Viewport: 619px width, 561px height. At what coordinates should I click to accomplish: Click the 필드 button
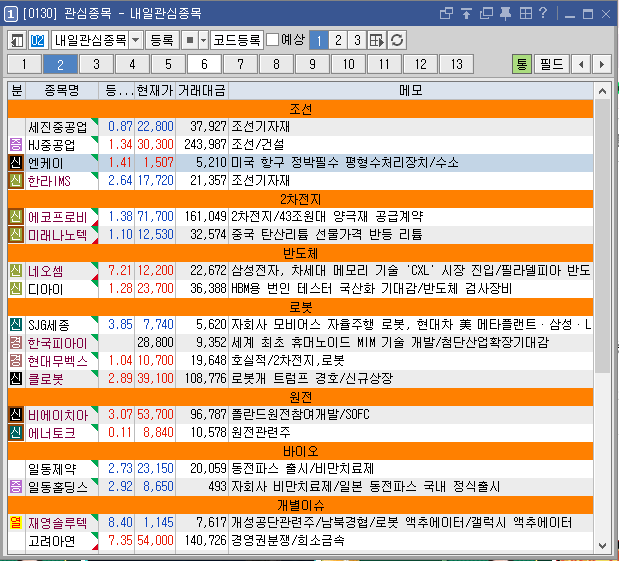coord(551,64)
